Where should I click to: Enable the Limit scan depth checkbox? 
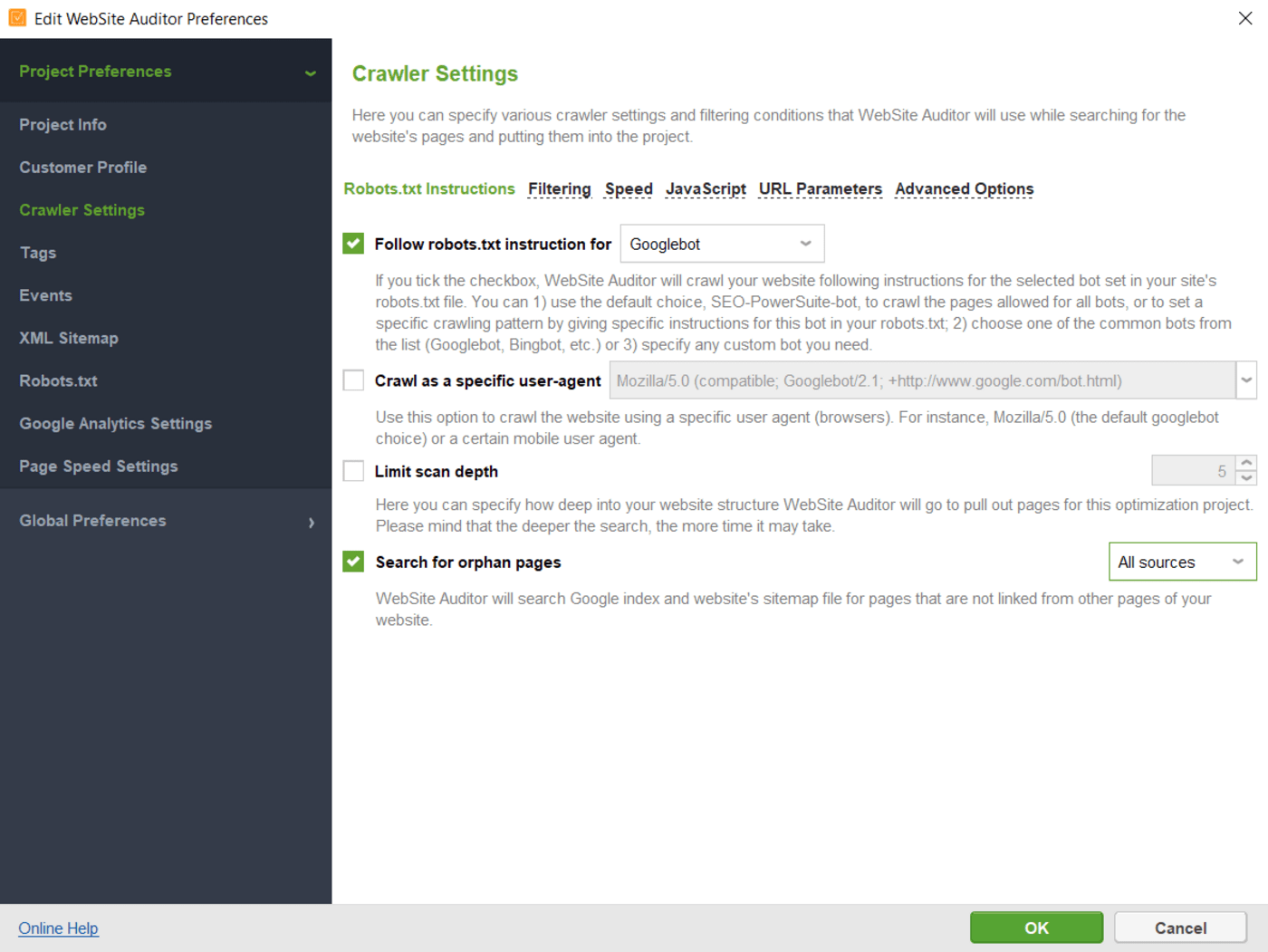pos(353,471)
